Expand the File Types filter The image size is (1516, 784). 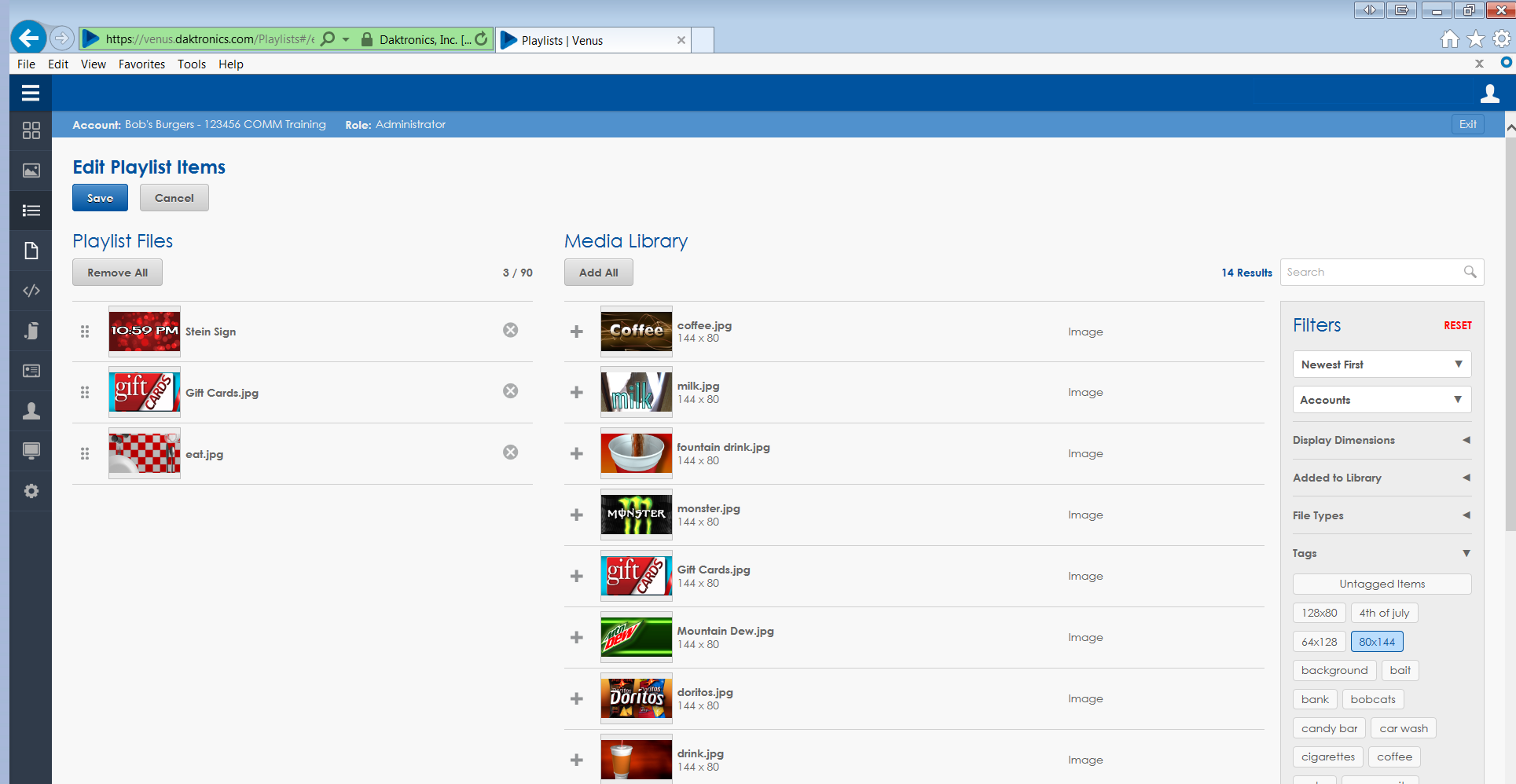click(1382, 515)
